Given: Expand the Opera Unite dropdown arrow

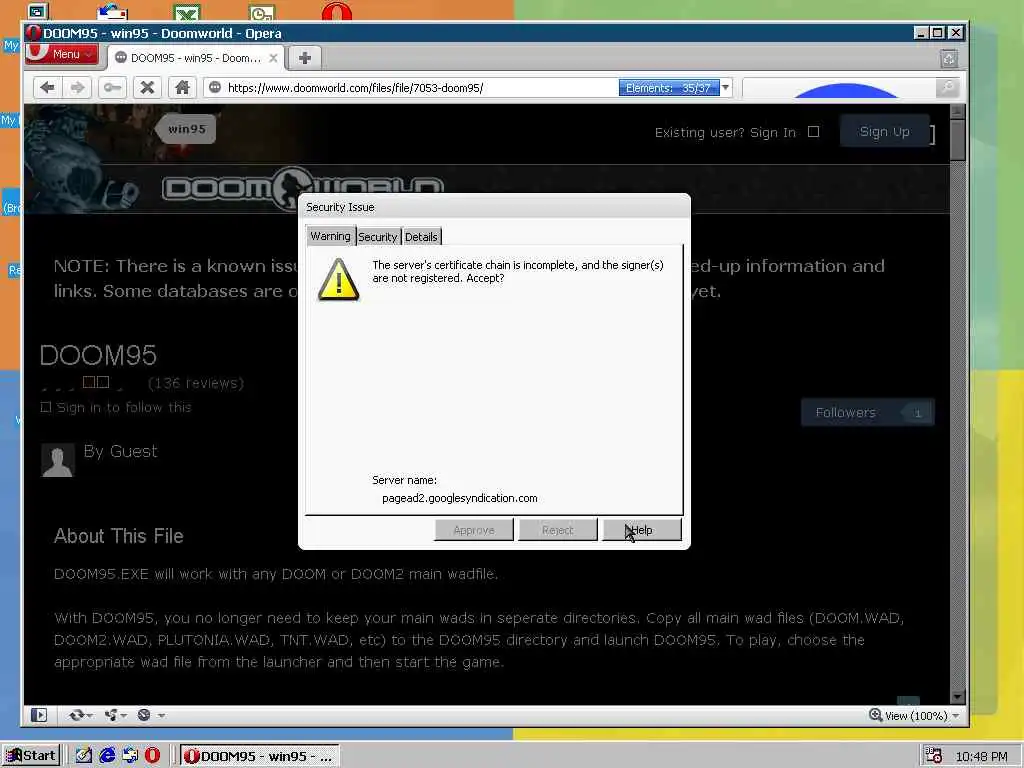Looking at the screenshot, I should (x=123, y=716).
